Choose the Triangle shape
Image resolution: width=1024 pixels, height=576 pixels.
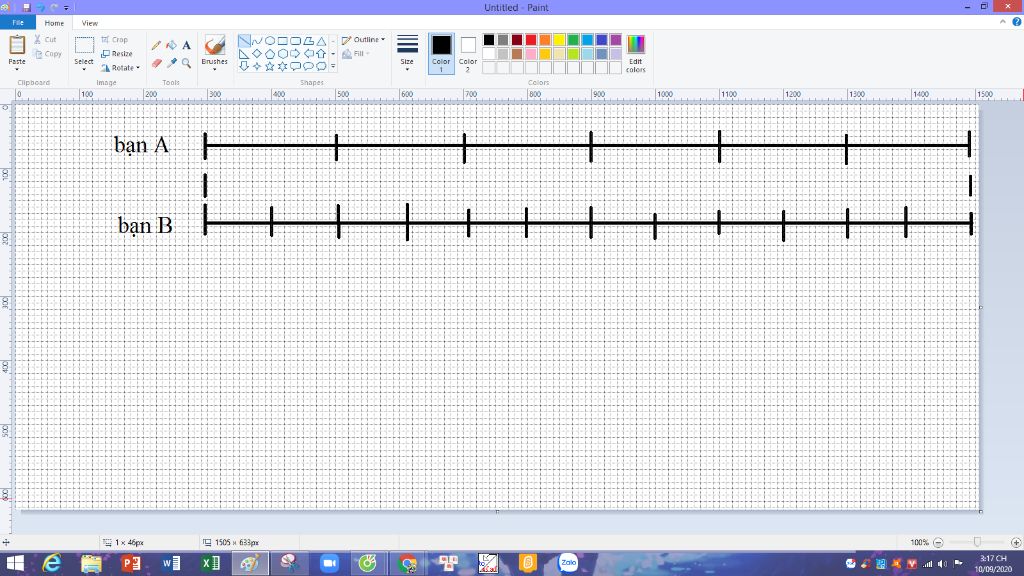click(321, 40)
